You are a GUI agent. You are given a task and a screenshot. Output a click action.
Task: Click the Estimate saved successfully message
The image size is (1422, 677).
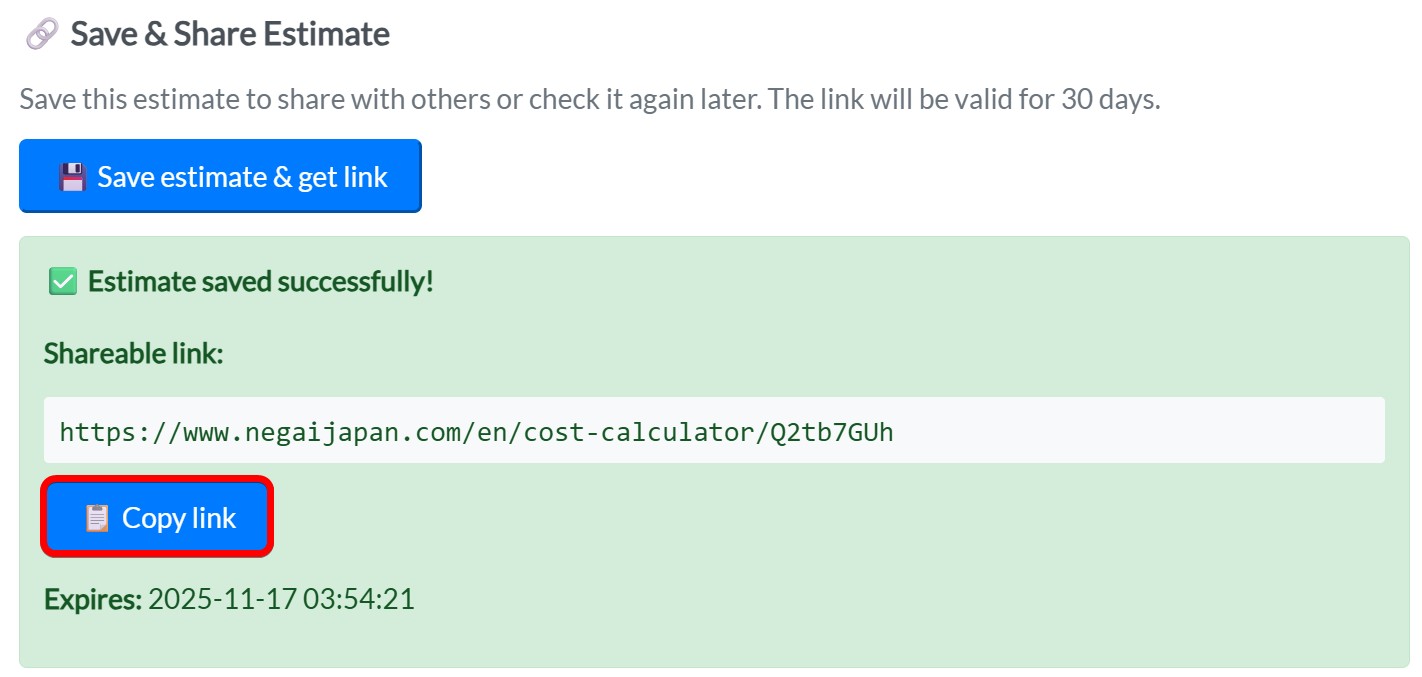[261, 282]
